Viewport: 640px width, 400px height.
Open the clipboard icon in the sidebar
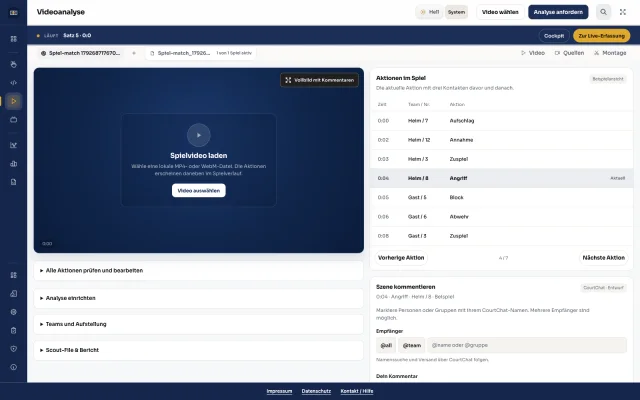point(13,331)
